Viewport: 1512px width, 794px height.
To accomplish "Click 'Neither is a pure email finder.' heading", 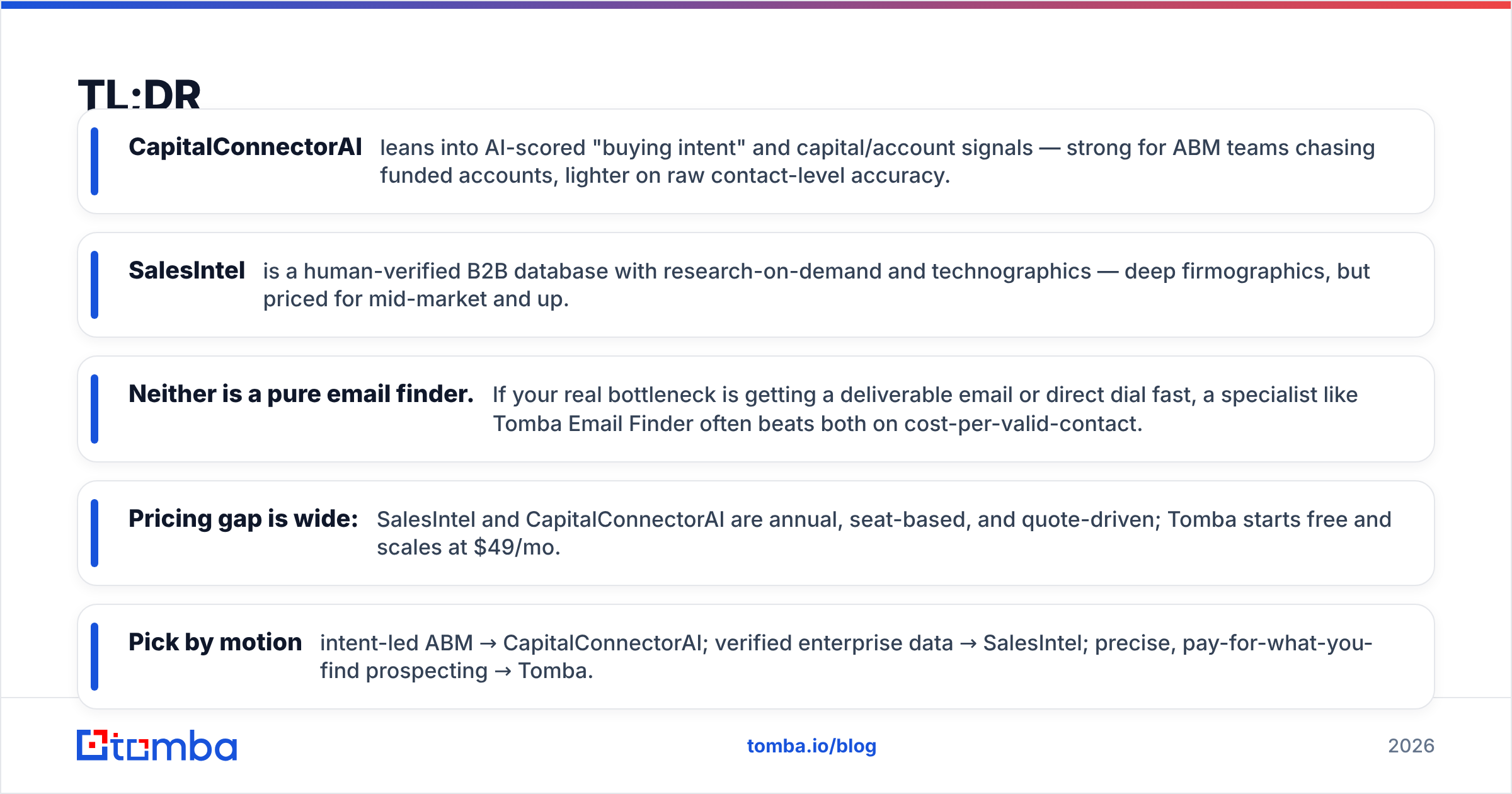I will tap(301, 394).
